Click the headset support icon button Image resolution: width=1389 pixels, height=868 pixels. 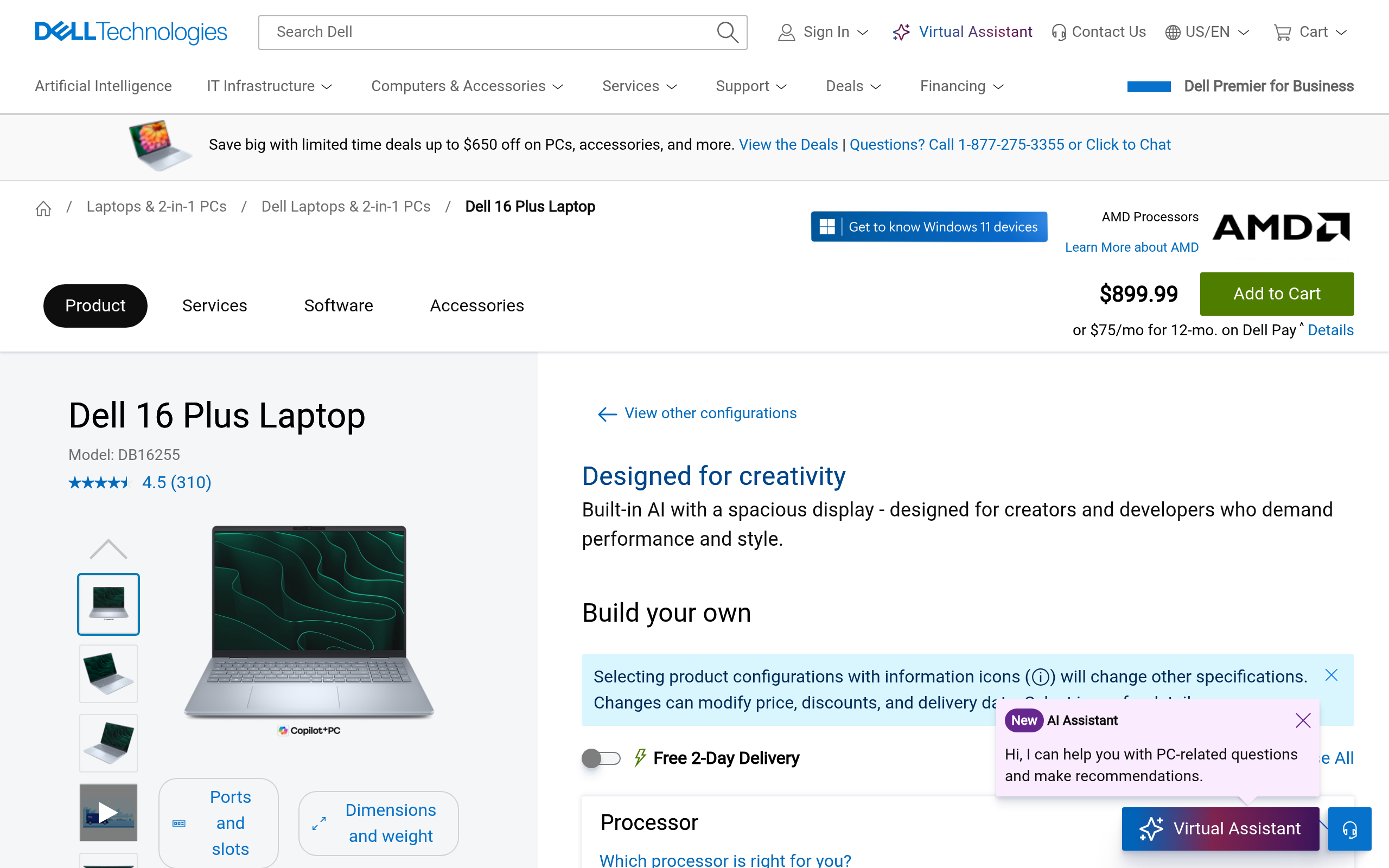(1349, 829)
